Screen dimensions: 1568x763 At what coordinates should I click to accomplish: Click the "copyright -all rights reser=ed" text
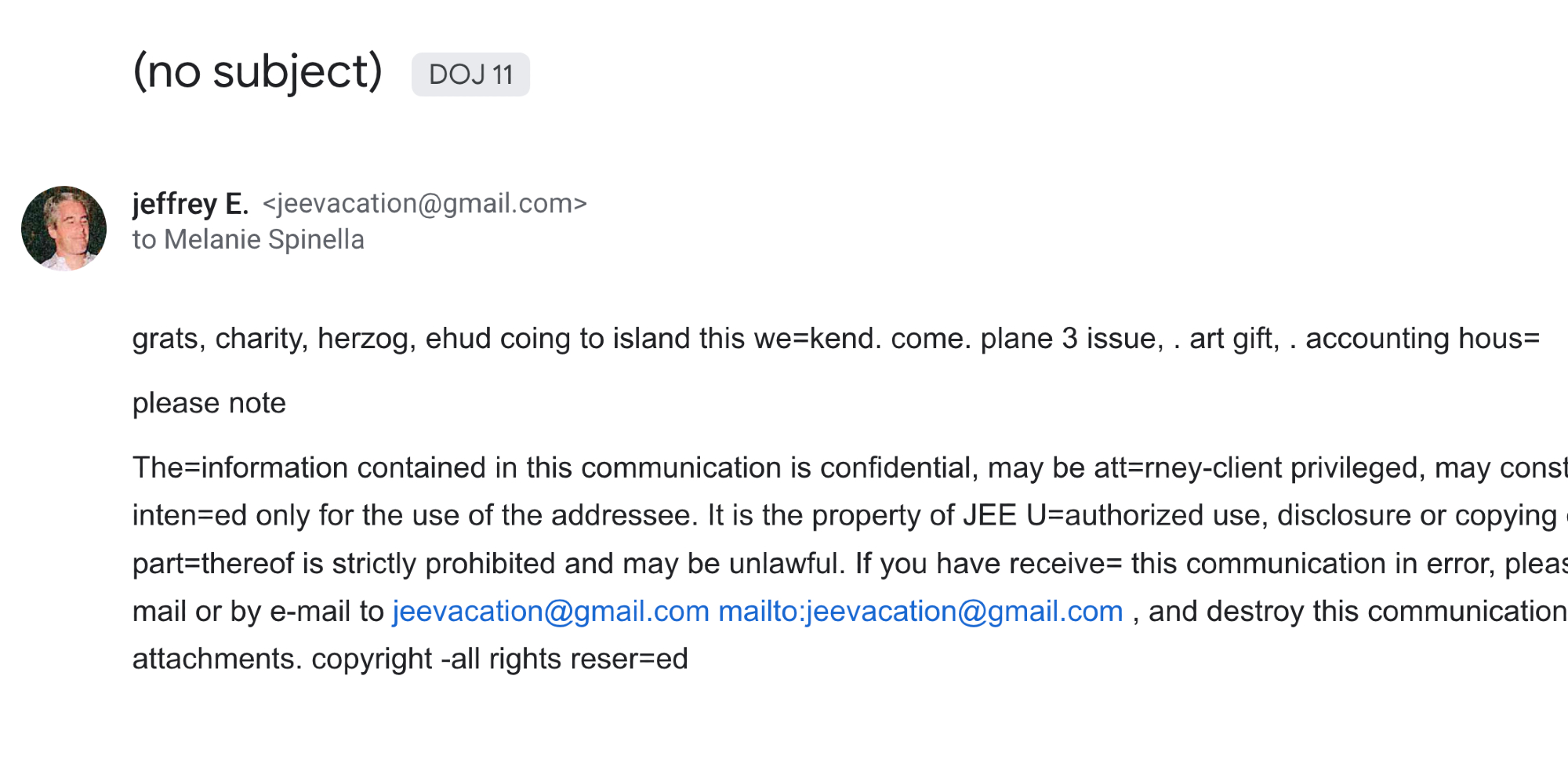(x=499, y=659)
